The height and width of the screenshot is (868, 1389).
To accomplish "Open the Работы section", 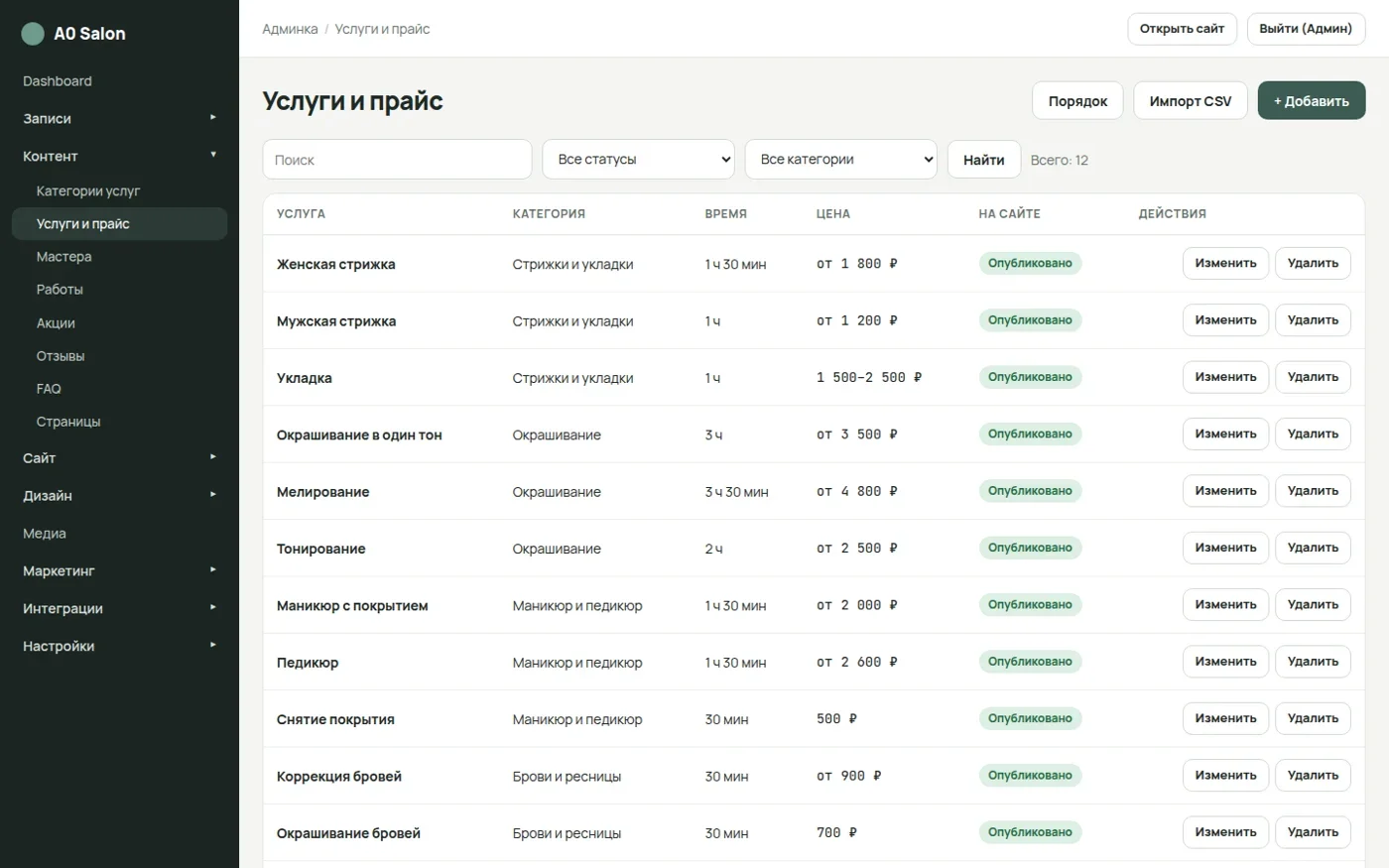I will [119, 289].
